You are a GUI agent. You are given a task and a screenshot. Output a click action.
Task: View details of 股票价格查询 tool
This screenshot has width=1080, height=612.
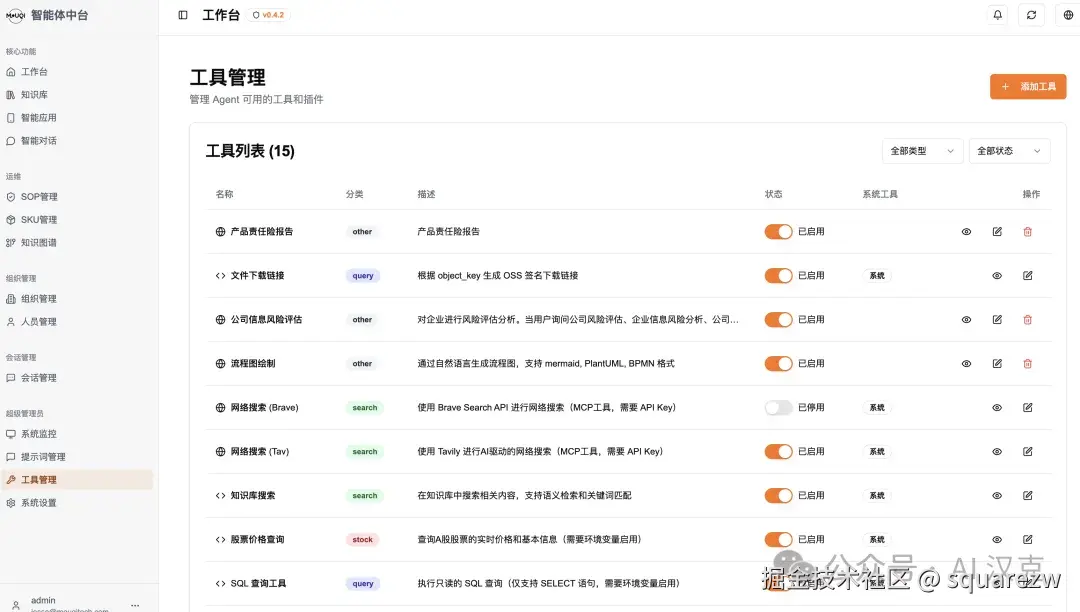[x=997, y=540]
